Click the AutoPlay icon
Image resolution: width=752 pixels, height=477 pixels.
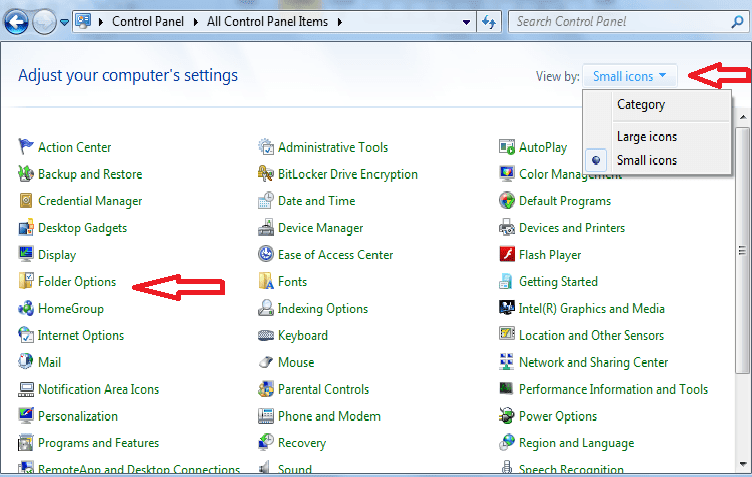click(x=507, y=147)
